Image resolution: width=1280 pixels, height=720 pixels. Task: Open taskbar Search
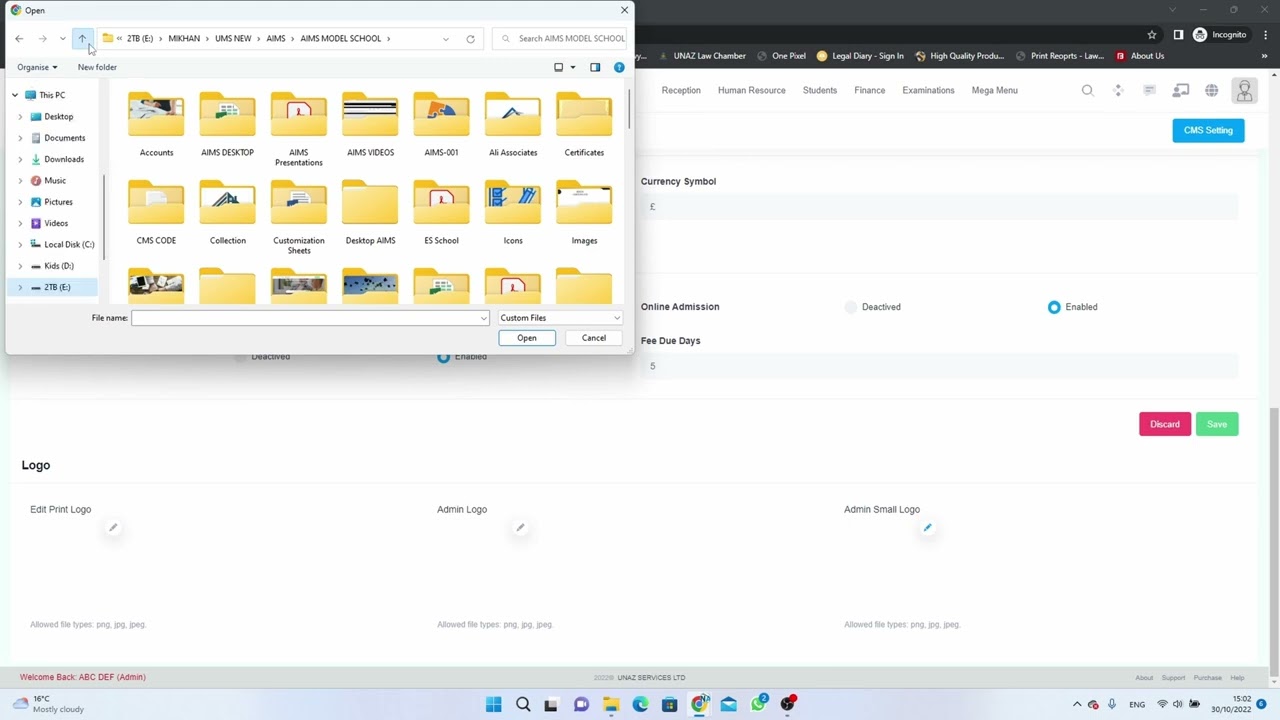point(523,704)
